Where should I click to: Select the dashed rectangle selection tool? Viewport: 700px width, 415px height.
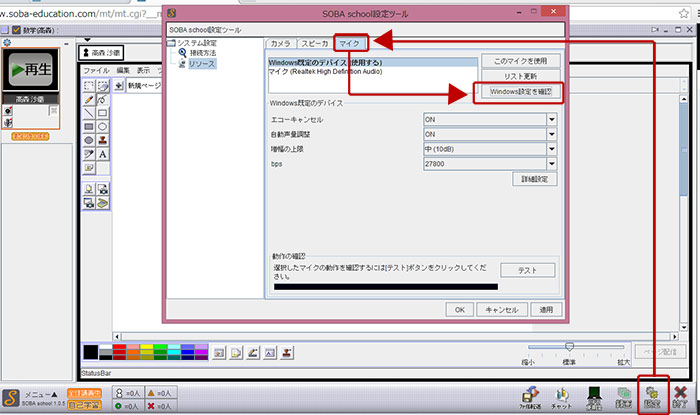89,86
